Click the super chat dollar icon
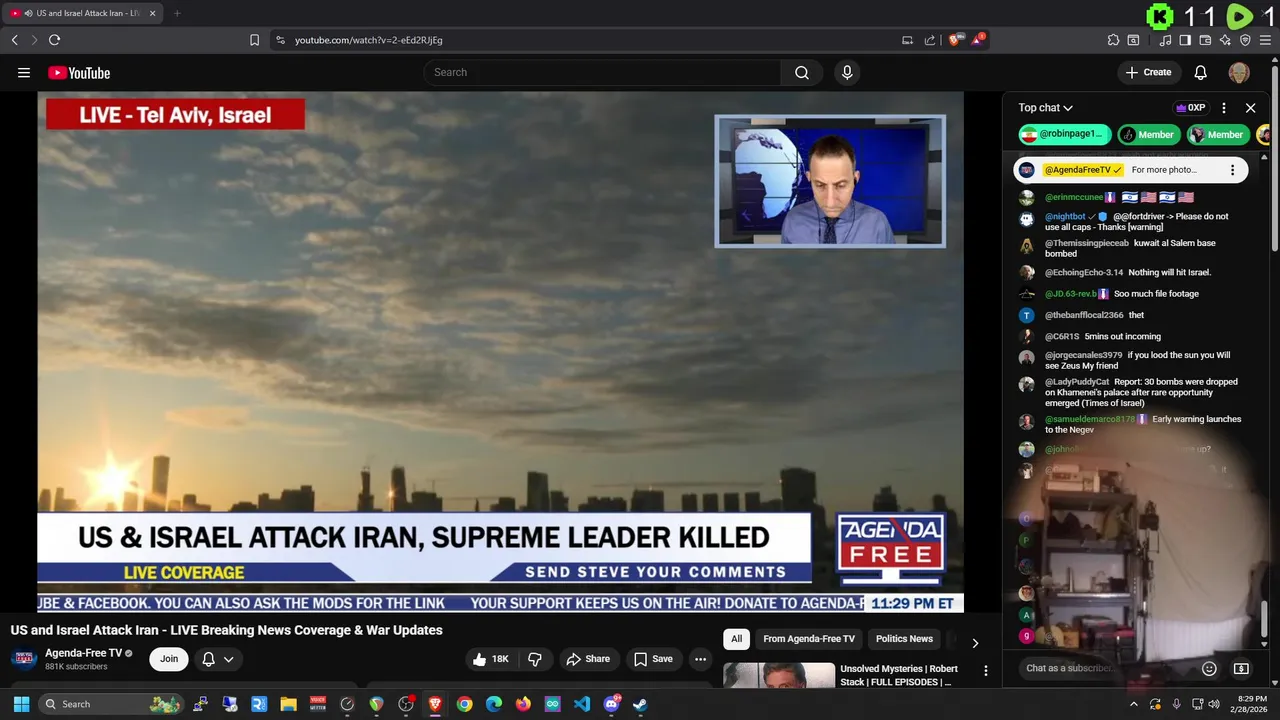 1241,668
